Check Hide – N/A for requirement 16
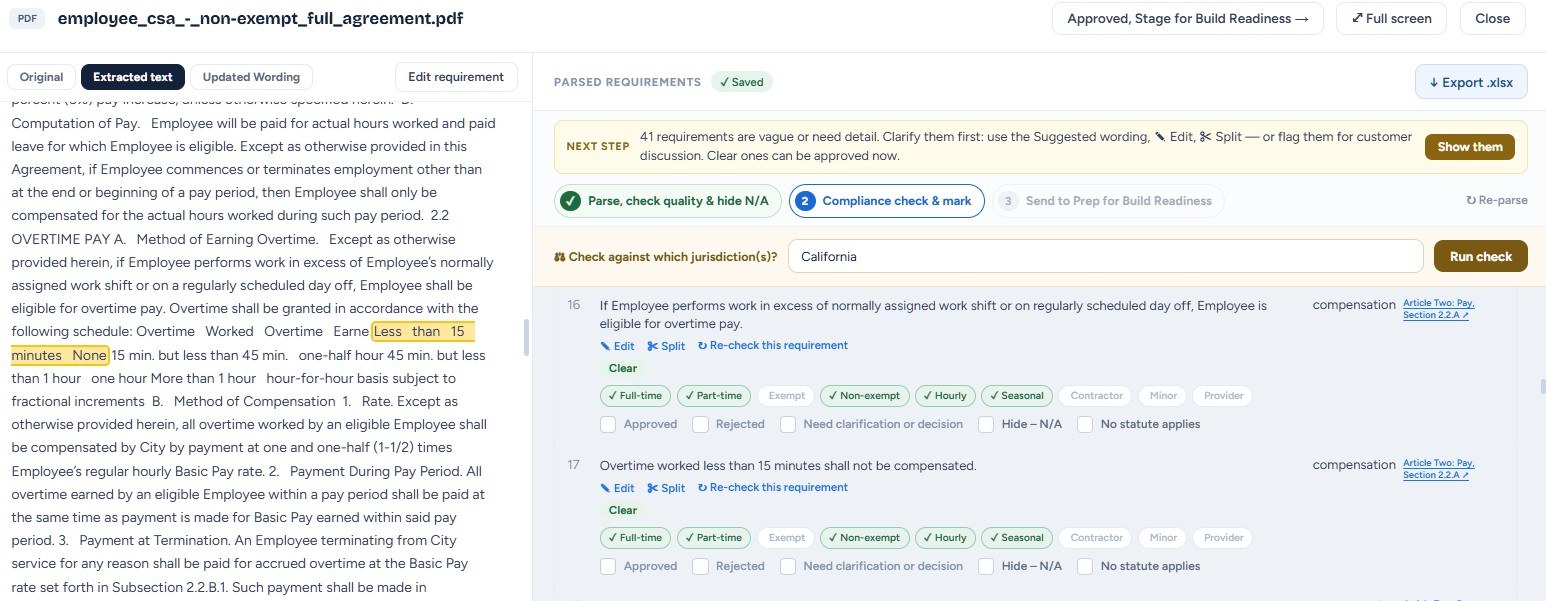Image resolution: width=1546 pixels, height=601 pixels. point(986,424)
